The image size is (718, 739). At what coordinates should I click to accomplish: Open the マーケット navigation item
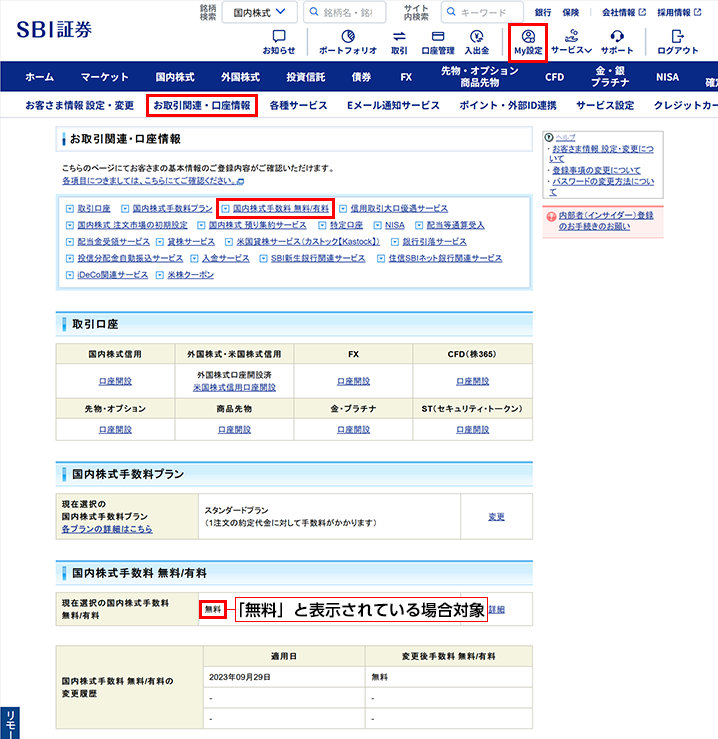point(104,77)
